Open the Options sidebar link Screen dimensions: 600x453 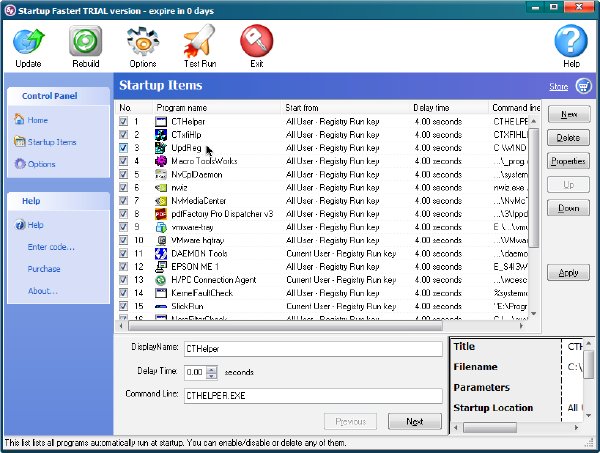(41, 164)
